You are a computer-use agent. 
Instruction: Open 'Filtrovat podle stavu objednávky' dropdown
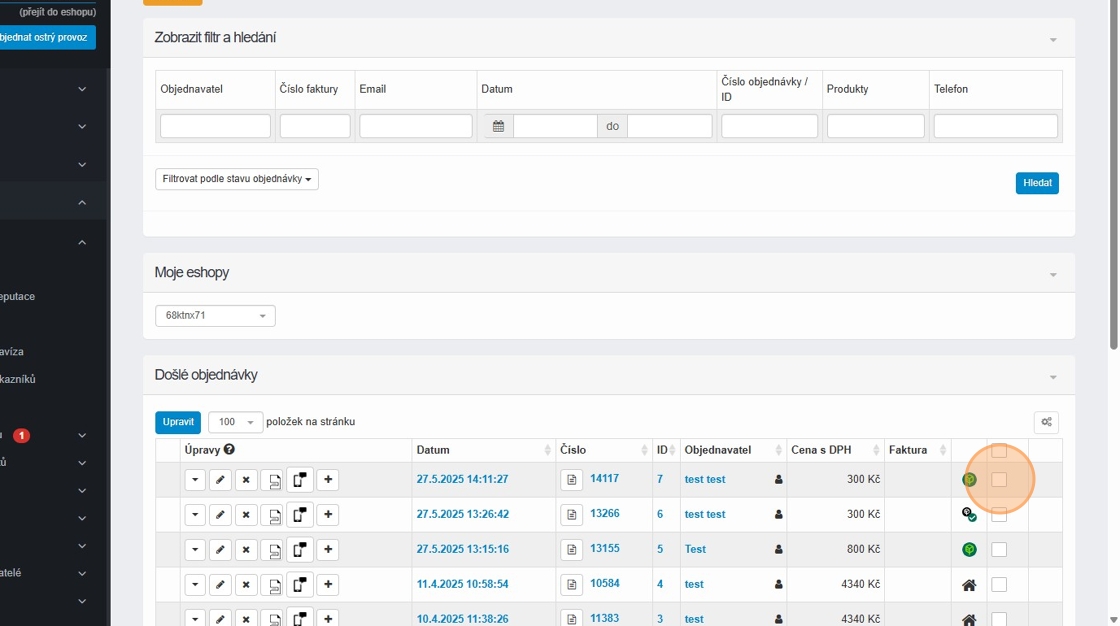tap(237, 179)
